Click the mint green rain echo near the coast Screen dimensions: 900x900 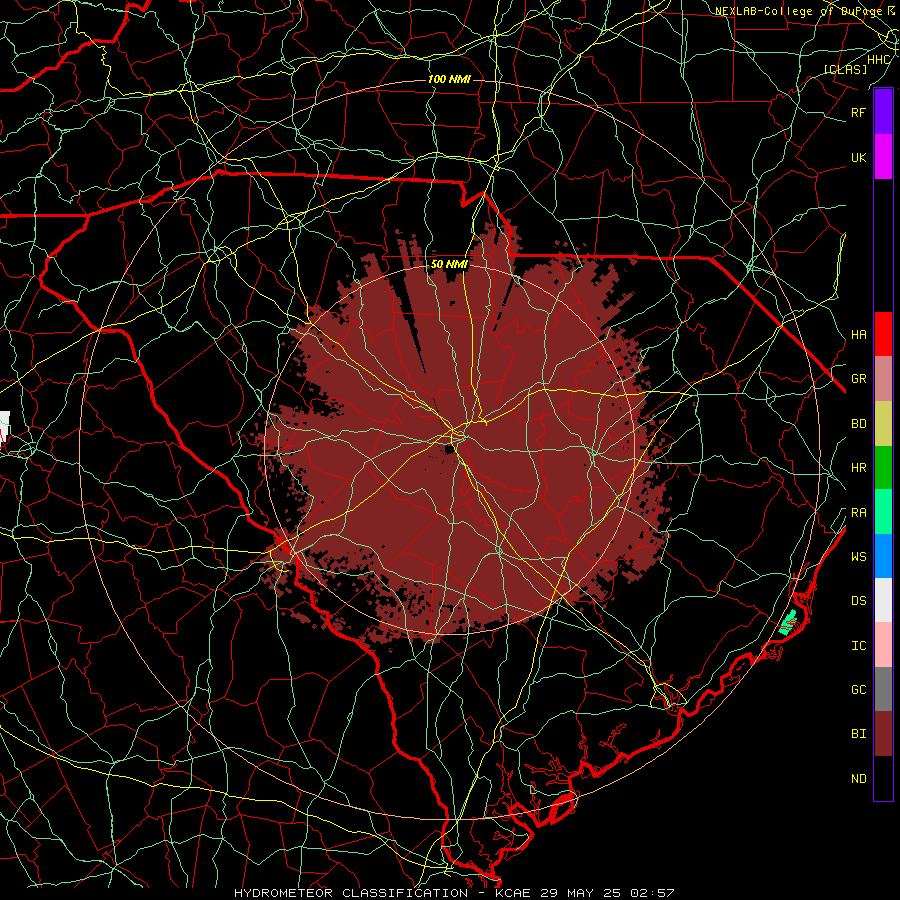click(x=788, y=623)
